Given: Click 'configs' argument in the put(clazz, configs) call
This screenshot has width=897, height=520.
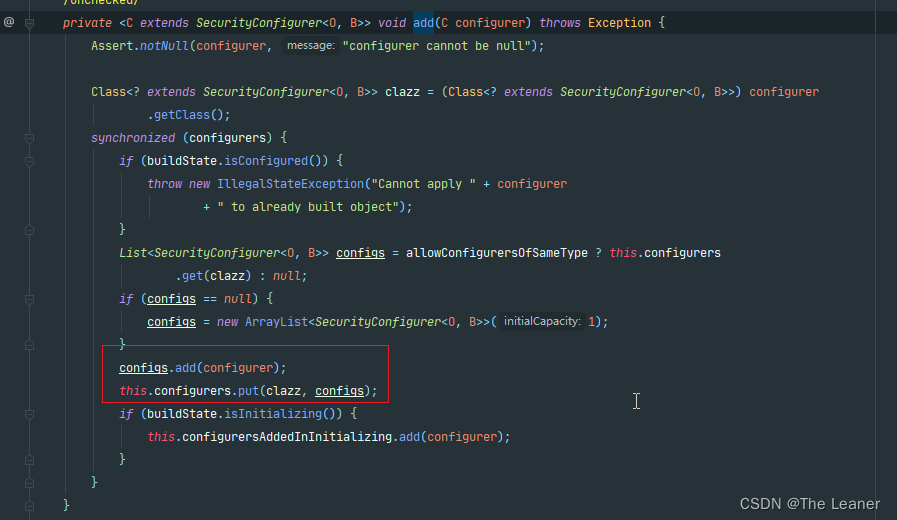Looking at the screenshot, I should (339, 391).
